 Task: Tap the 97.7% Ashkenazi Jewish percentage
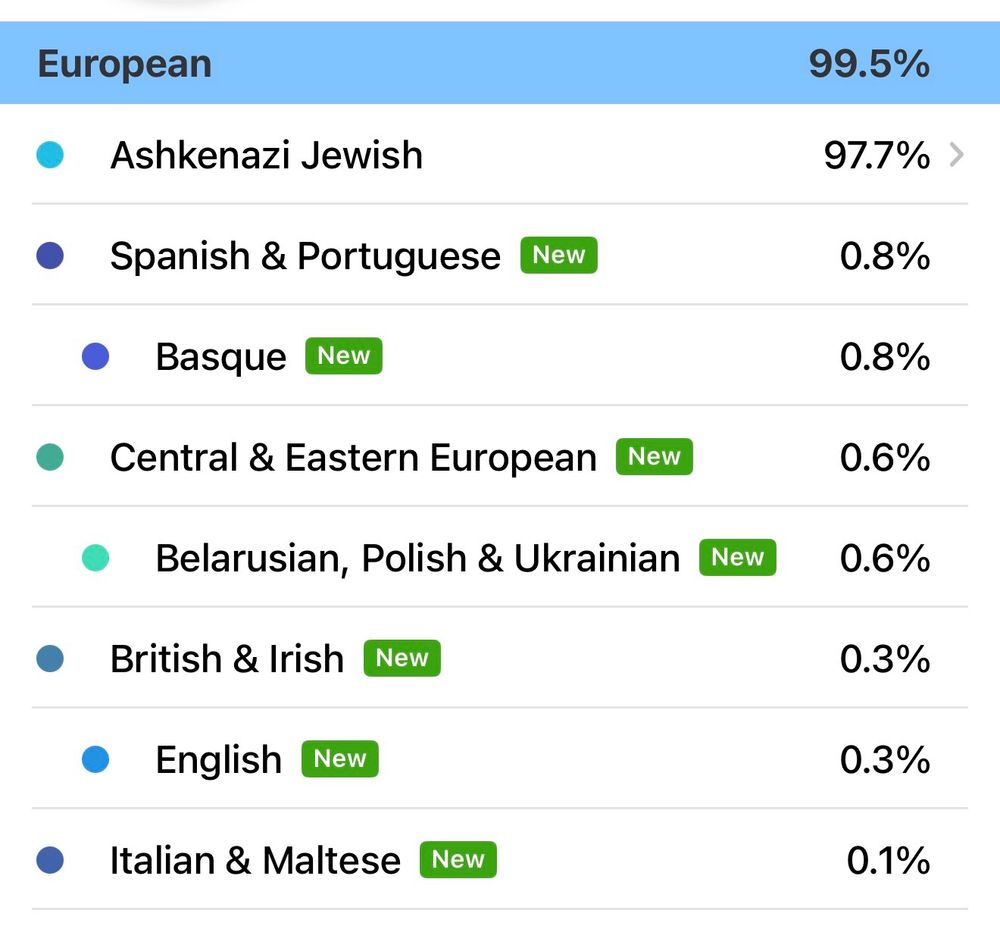876,155
